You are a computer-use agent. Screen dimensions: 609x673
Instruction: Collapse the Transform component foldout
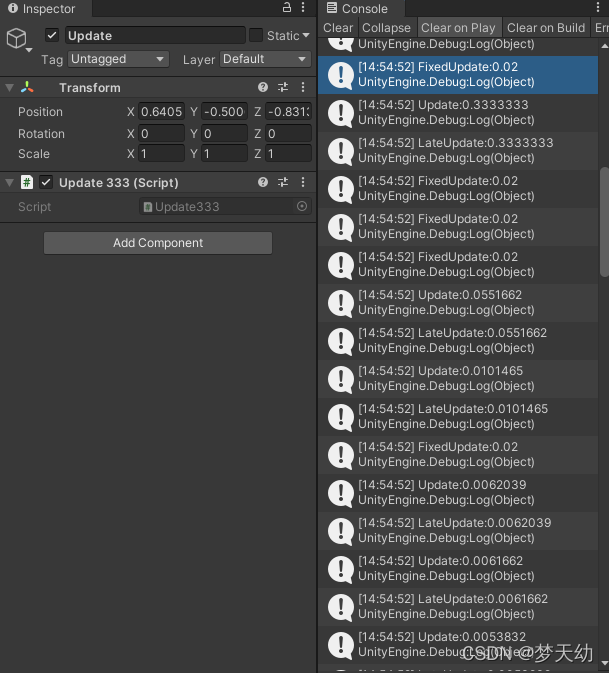point(9,88)
